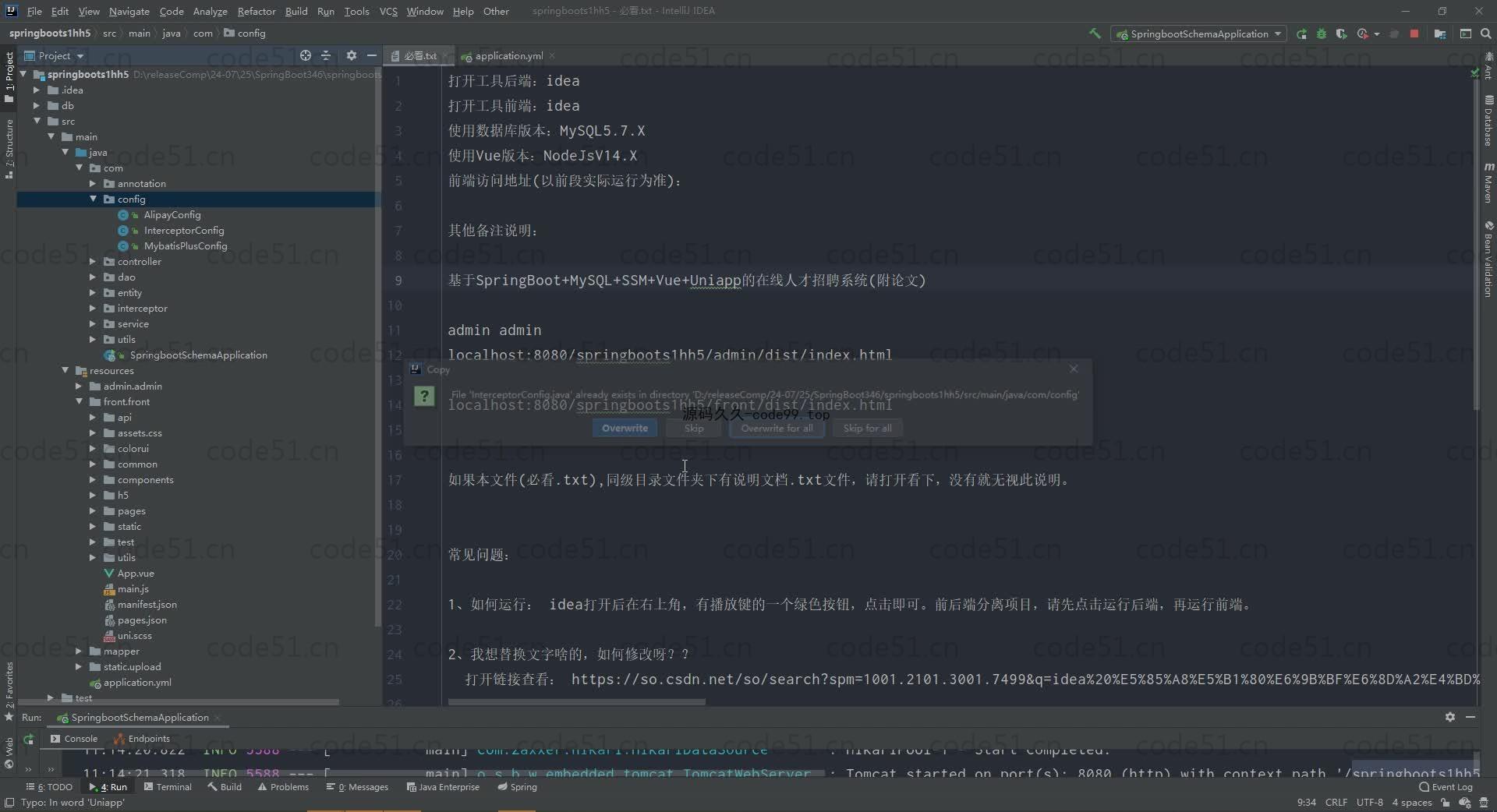This screenshot has width=1497, height=812.
Task: Open the Spring tool window
Action: pos(518,787)
